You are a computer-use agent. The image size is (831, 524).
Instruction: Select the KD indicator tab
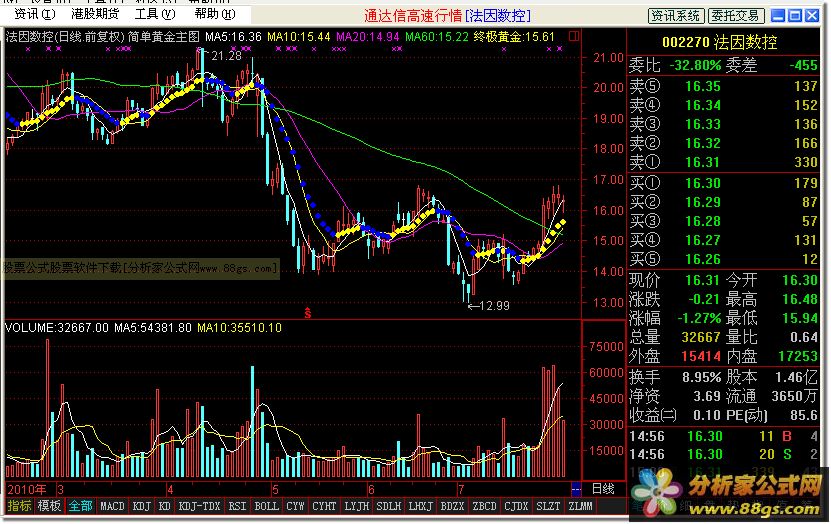coord(165,506)
